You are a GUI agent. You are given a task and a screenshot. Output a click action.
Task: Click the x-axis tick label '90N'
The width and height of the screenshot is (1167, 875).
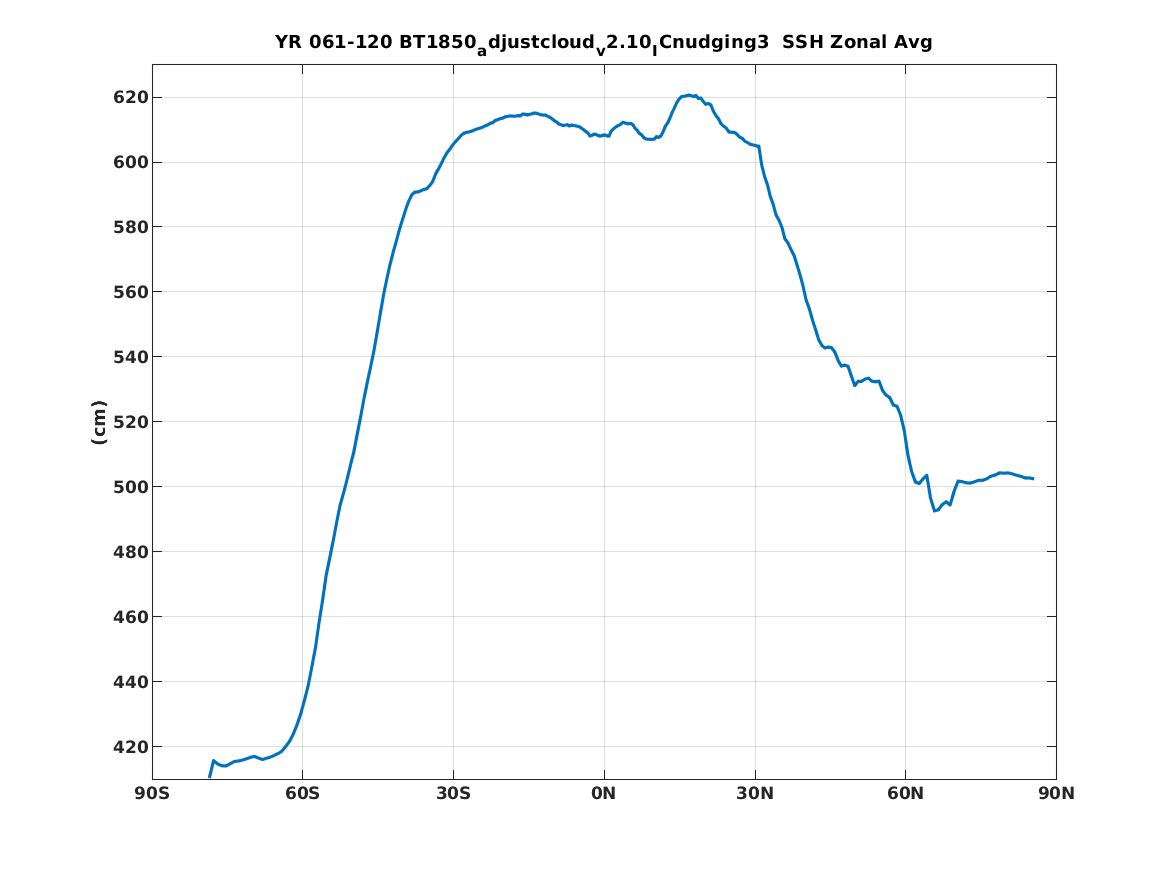pos(1057,794)
